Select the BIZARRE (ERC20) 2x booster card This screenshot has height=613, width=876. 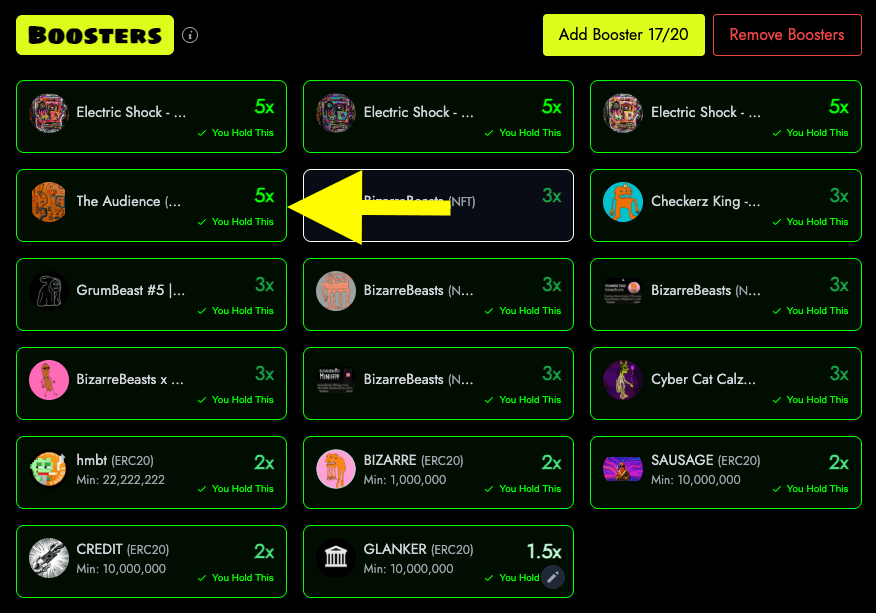click(x=439, y=472)
